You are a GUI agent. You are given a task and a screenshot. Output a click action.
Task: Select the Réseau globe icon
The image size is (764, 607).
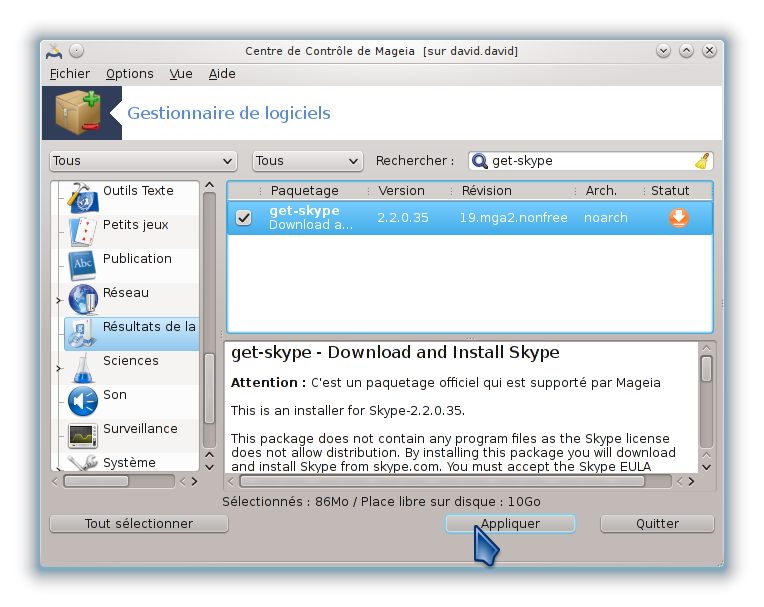click(x=83, y=299)
